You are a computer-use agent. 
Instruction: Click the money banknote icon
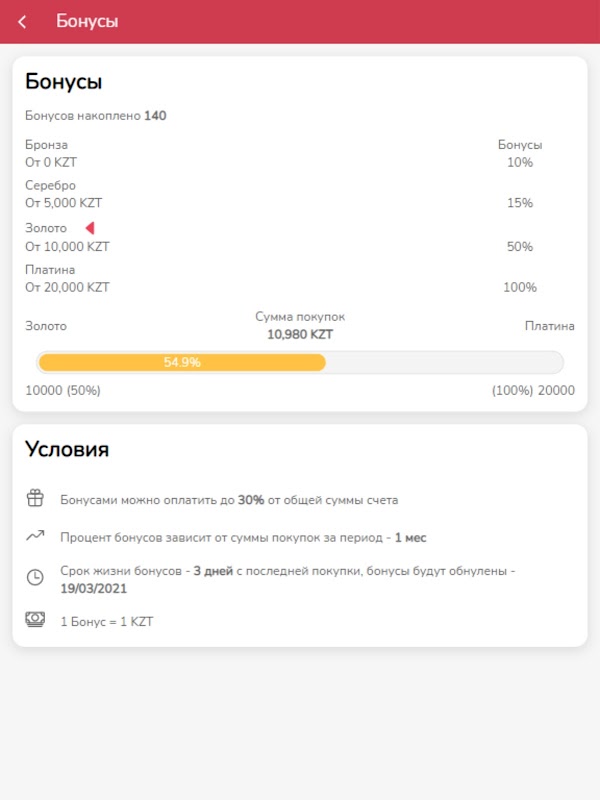tap(35, 620)
